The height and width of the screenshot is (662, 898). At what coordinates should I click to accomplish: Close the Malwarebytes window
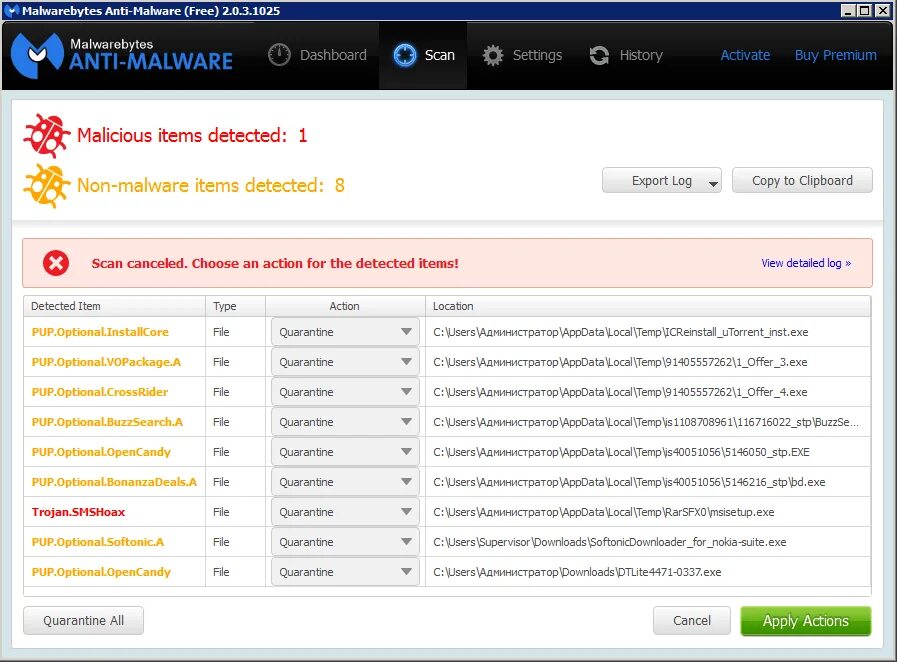[882, 10]
